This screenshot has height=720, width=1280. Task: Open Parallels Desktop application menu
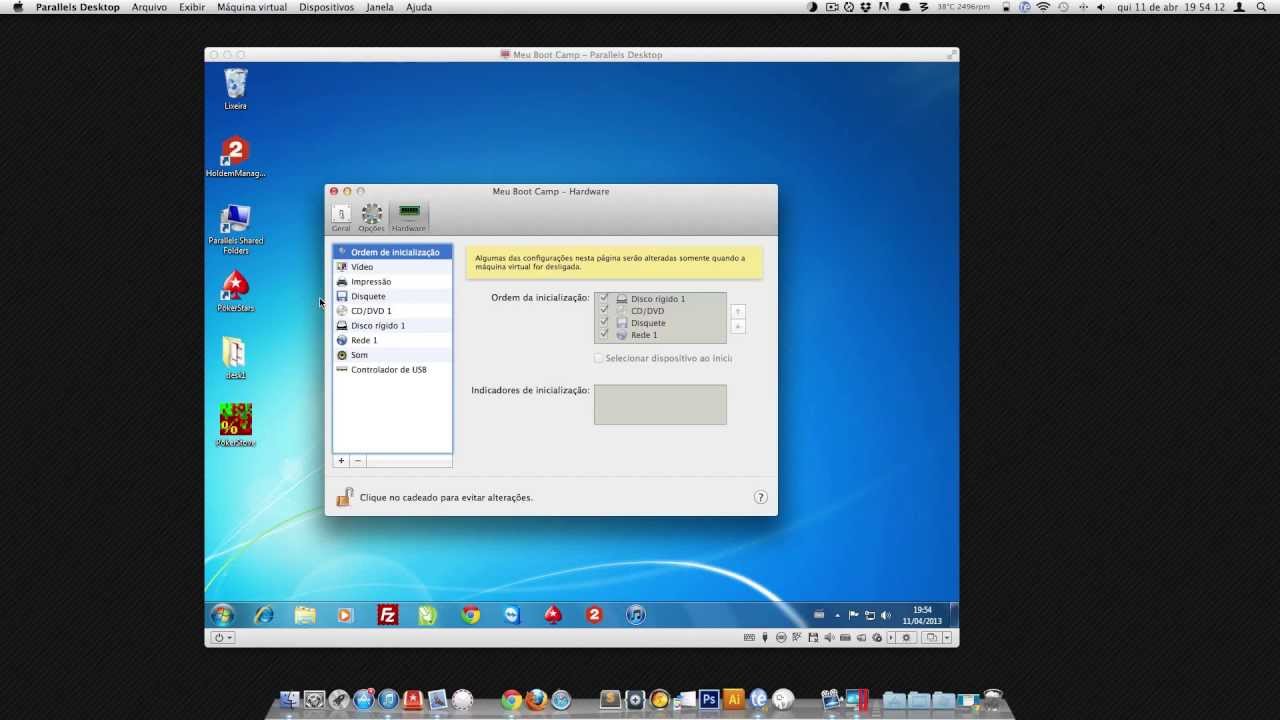78,7
